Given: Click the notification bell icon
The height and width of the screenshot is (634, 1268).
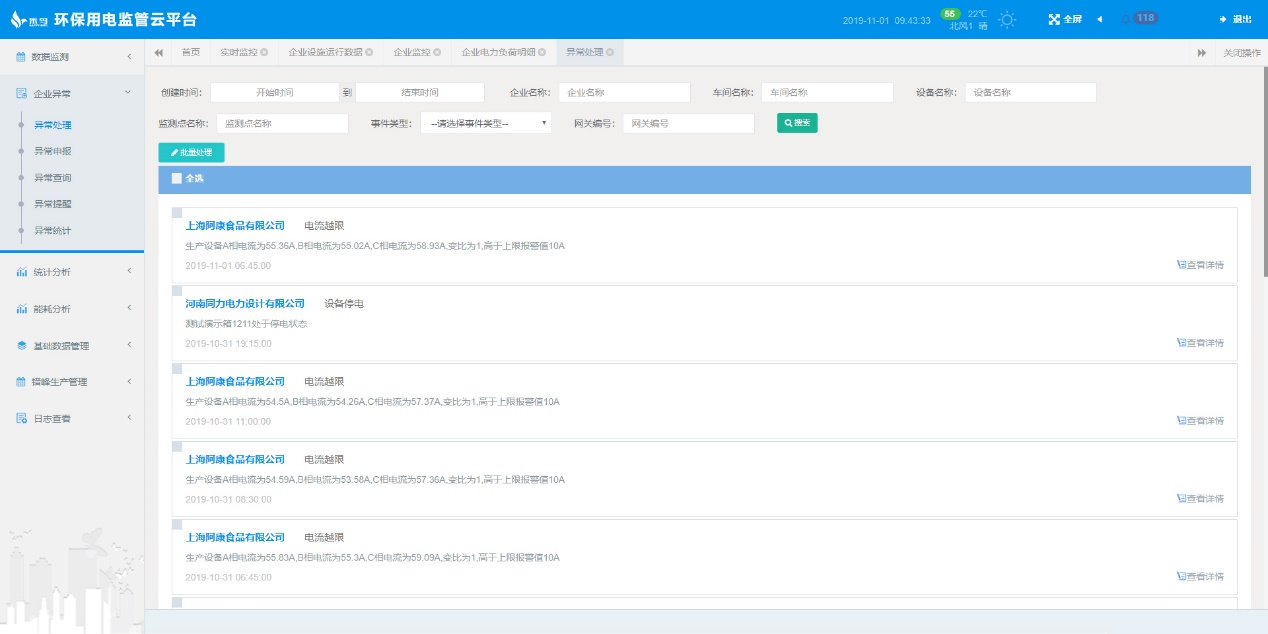Looking at the screenshot, I should tap(1126, 19).
